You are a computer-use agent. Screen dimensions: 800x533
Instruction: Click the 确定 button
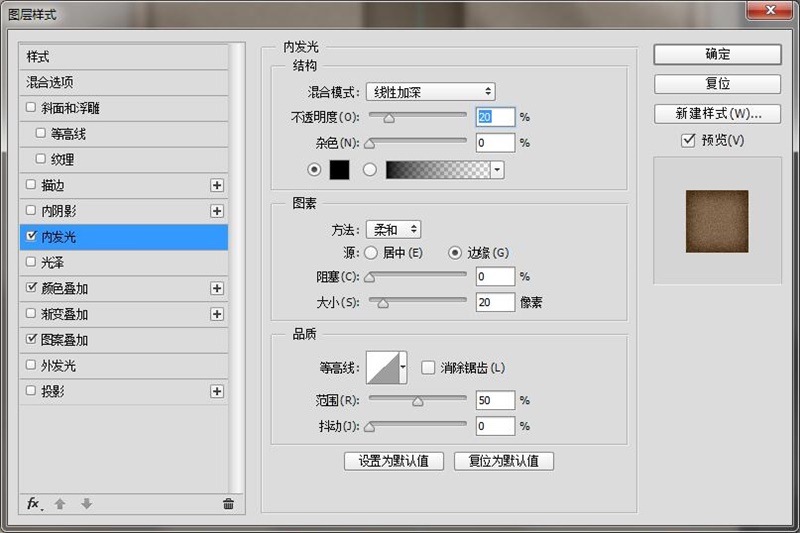tap(717, 54)
